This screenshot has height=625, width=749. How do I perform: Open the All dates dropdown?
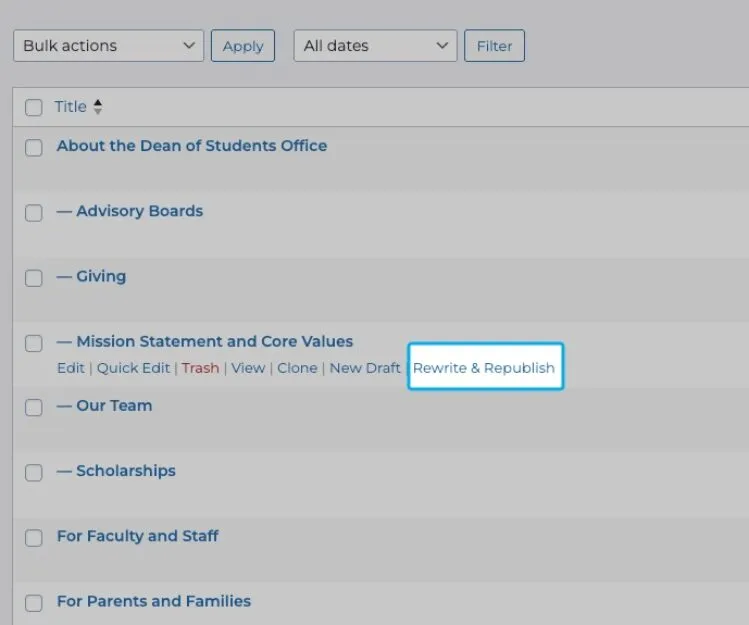375,46
